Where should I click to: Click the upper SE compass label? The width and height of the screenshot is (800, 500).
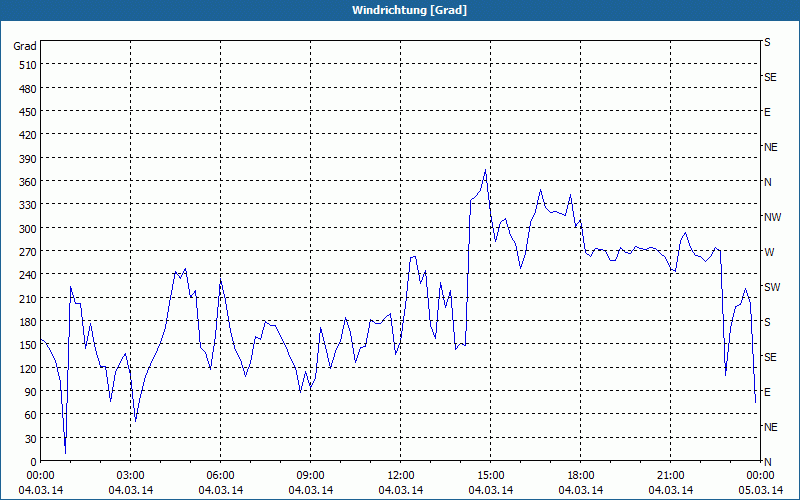[x=770, y=77]
